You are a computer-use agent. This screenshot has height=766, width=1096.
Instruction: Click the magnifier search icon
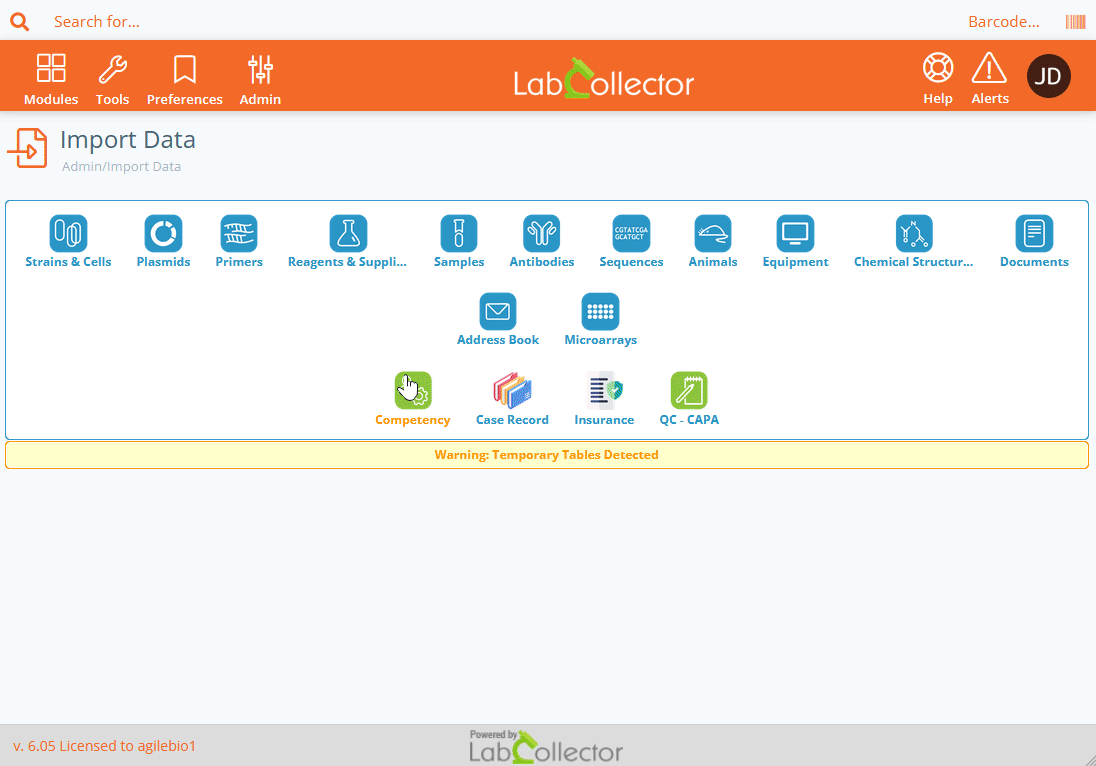click(x=20, y=22)
